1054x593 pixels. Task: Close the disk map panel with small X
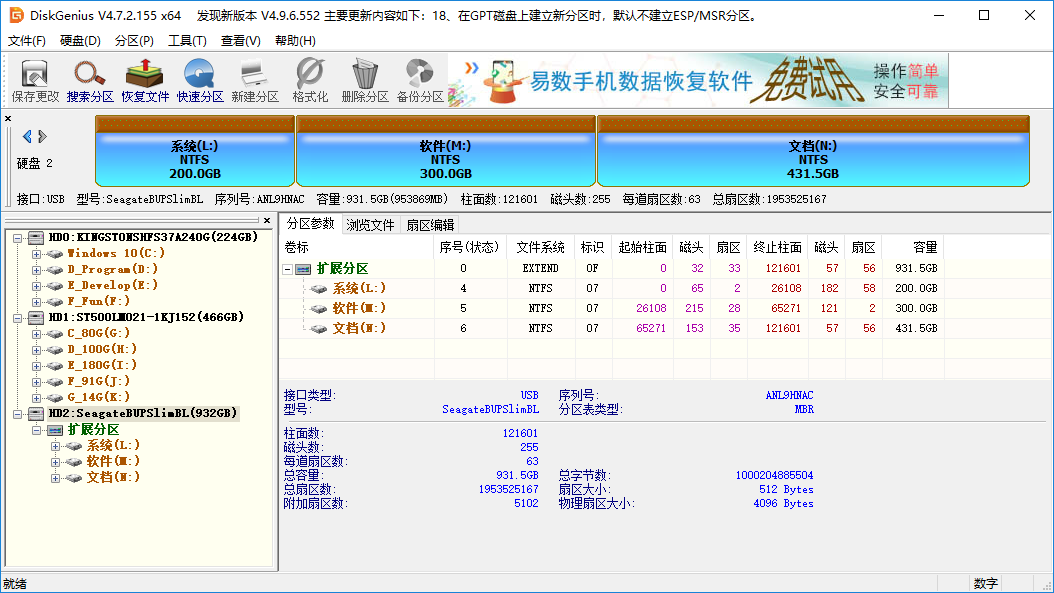tap(8, 118)
